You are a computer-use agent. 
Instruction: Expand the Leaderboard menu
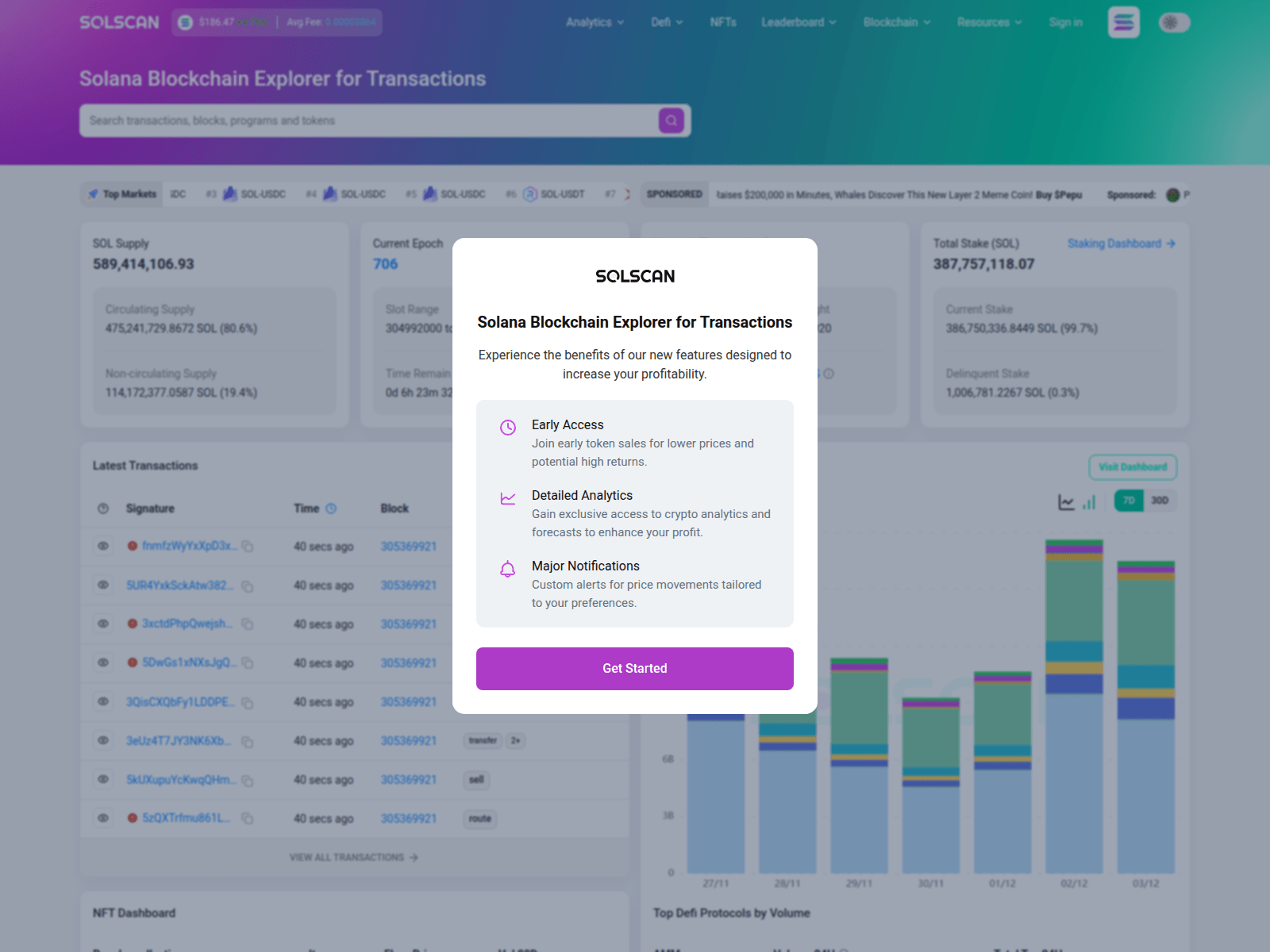click(x=799, y=22)
